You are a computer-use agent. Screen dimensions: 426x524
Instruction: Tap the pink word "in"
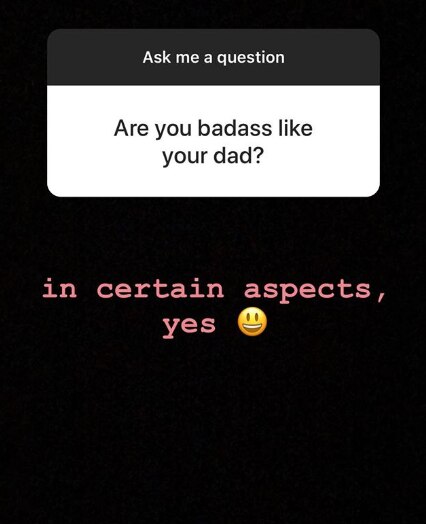[x=59, y=289]
